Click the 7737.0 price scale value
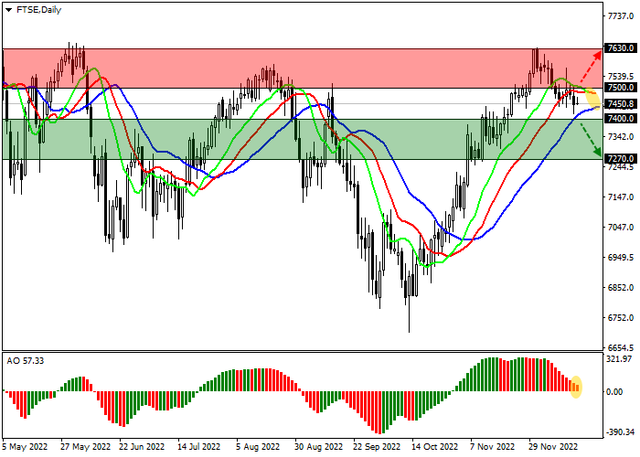640x457 pixels. tap(620, 16)
